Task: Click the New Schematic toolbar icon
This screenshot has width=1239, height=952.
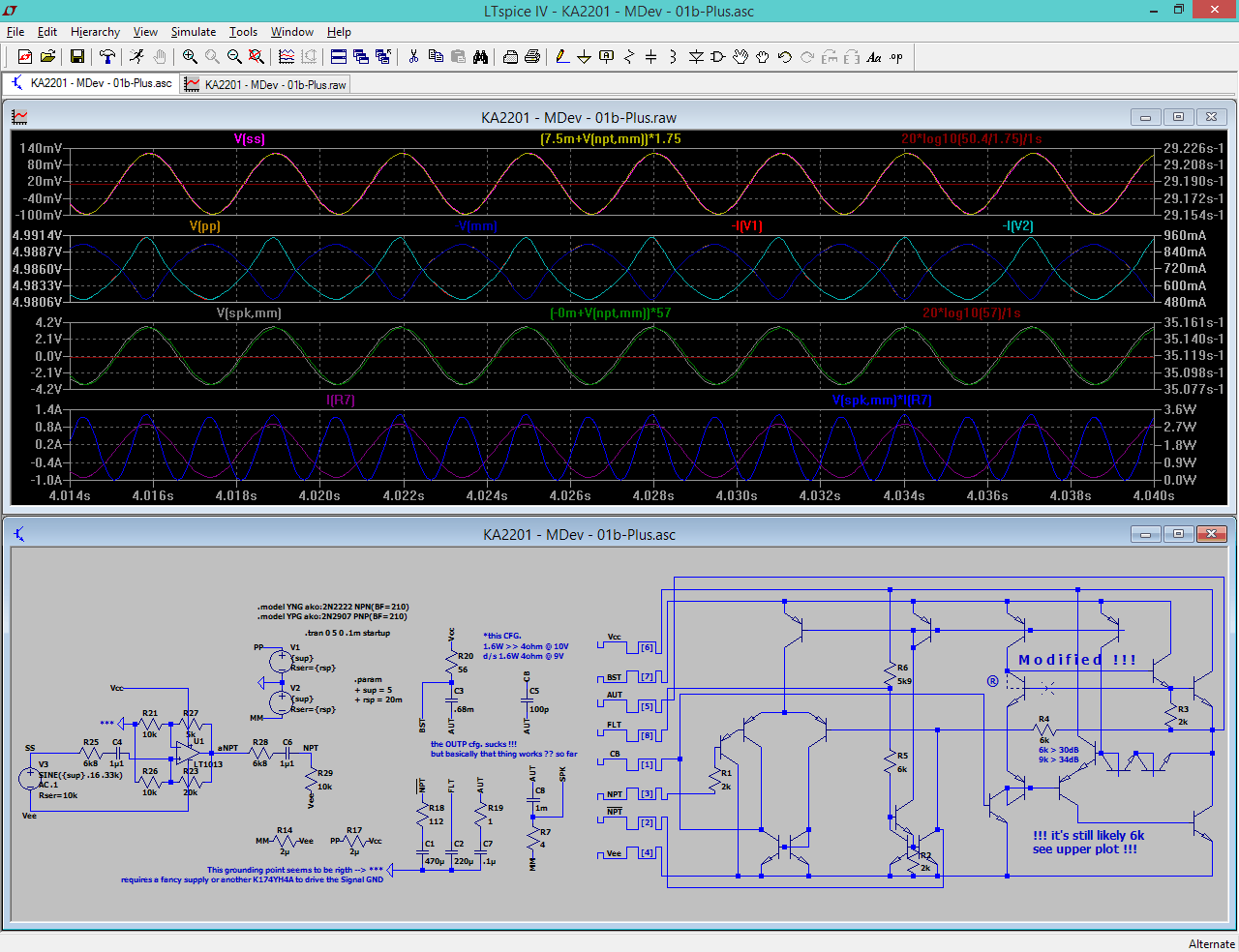Action: coord(25,57)
